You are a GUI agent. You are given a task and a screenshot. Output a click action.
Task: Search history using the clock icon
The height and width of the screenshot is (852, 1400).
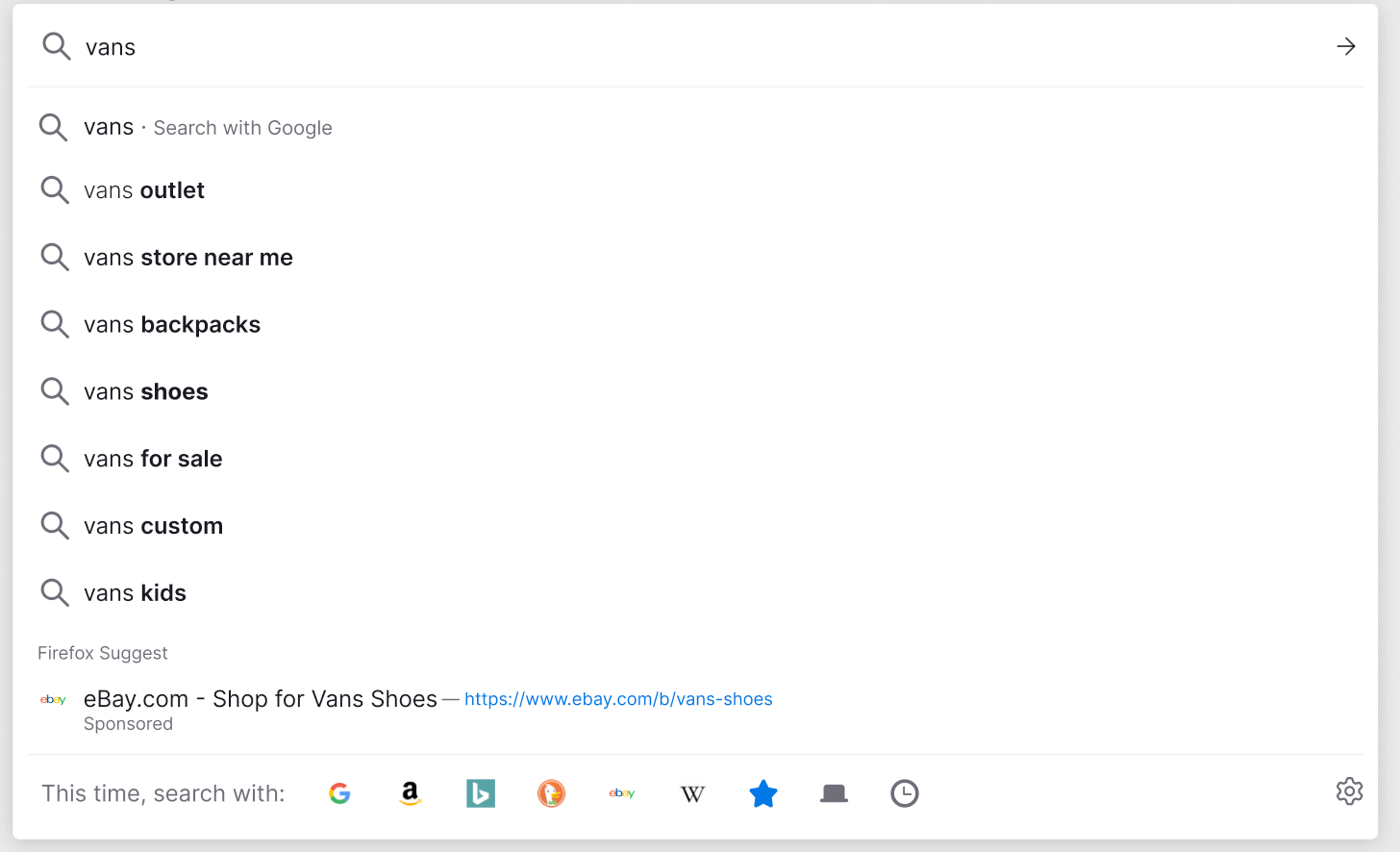pos(905,793)
